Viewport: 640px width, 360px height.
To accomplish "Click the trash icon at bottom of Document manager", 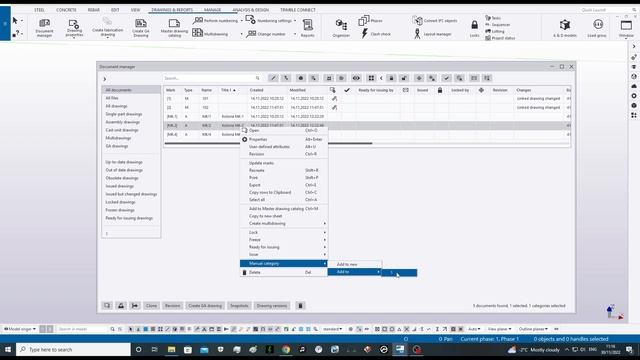I will pos(300,305).
